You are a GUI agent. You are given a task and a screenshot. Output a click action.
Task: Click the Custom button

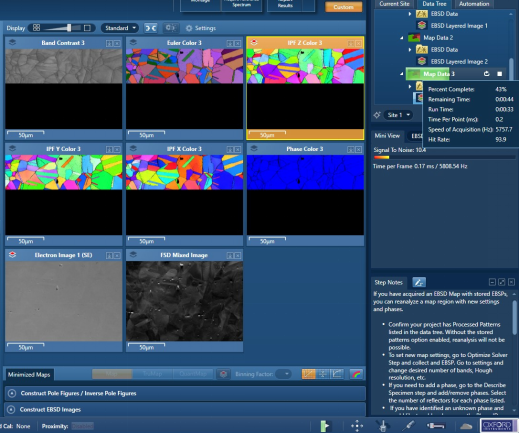[x=343, y=7]
